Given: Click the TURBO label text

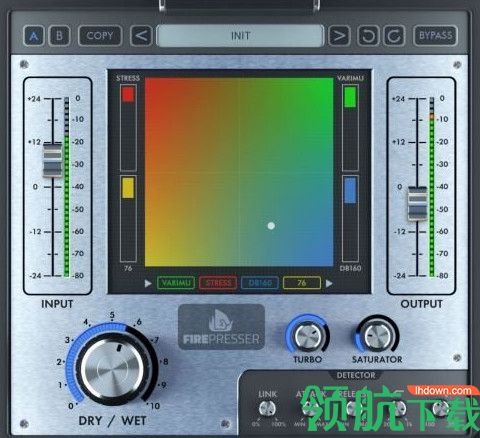Looking at the screenshot, I should (x=307, y=359).
